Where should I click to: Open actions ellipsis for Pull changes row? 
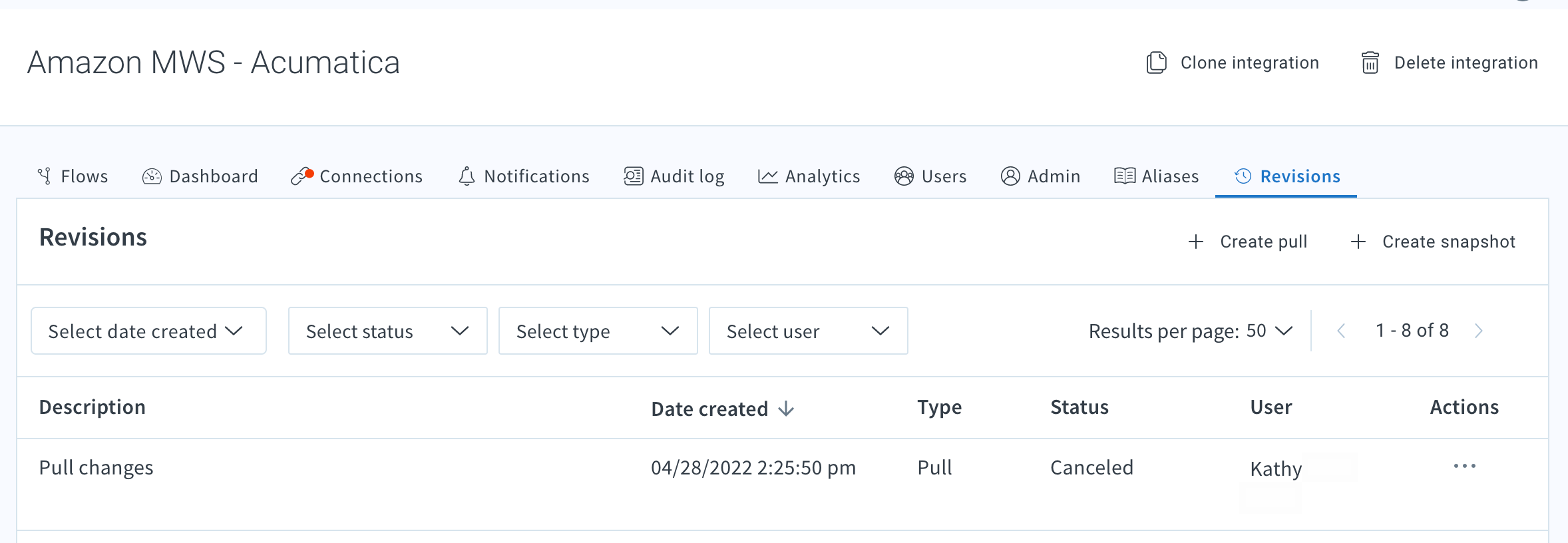point(1465,466)
